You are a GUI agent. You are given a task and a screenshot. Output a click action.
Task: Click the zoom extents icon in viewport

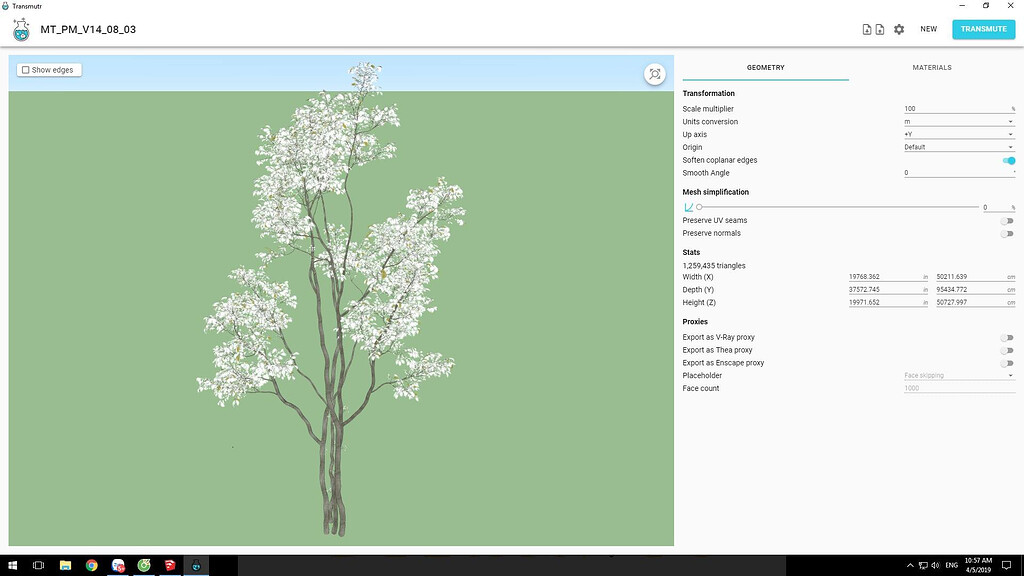654,74
